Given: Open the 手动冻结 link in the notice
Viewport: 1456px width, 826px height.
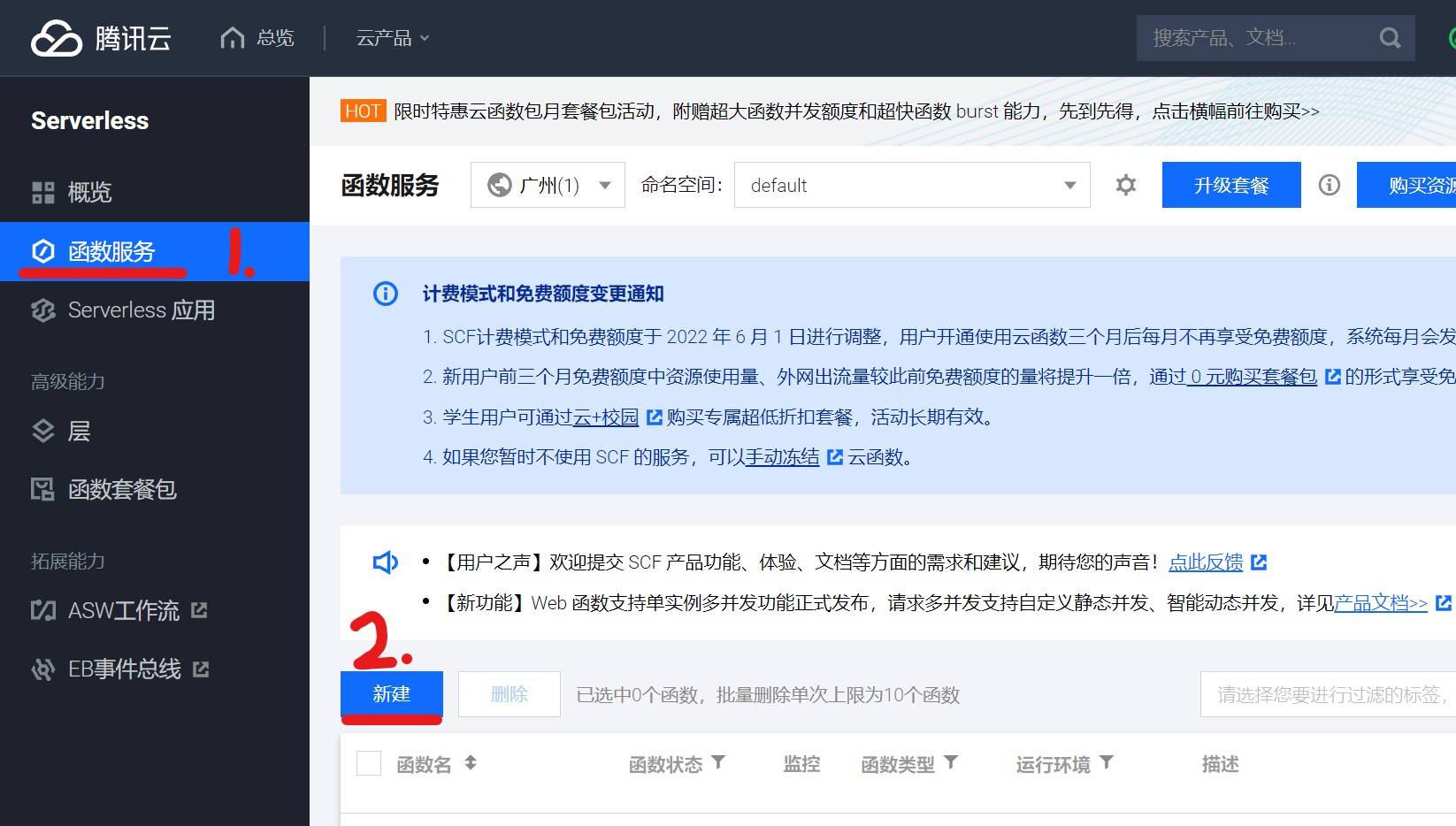Looking at the screenshot, I should coord(782,457).
